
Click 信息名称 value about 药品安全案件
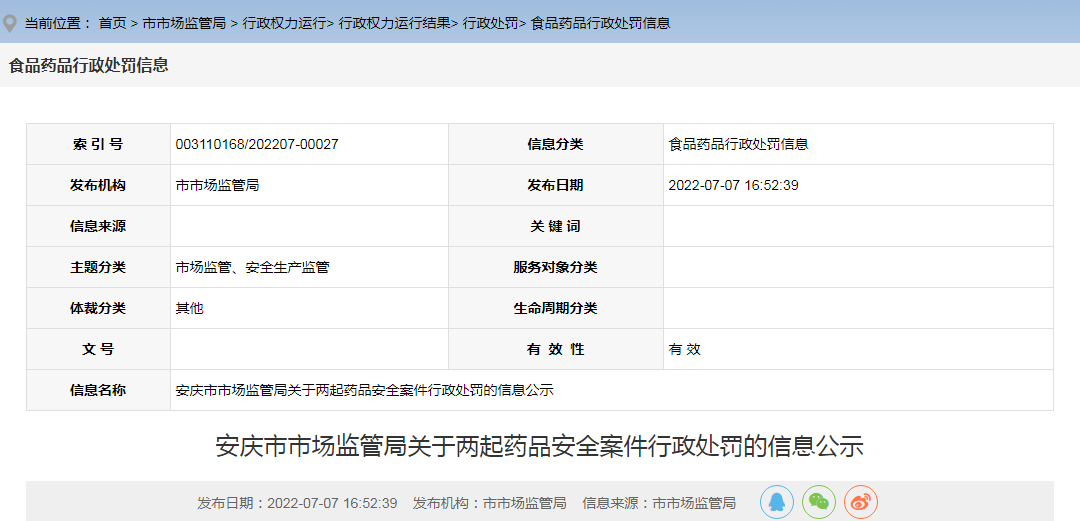coord(365,390)
